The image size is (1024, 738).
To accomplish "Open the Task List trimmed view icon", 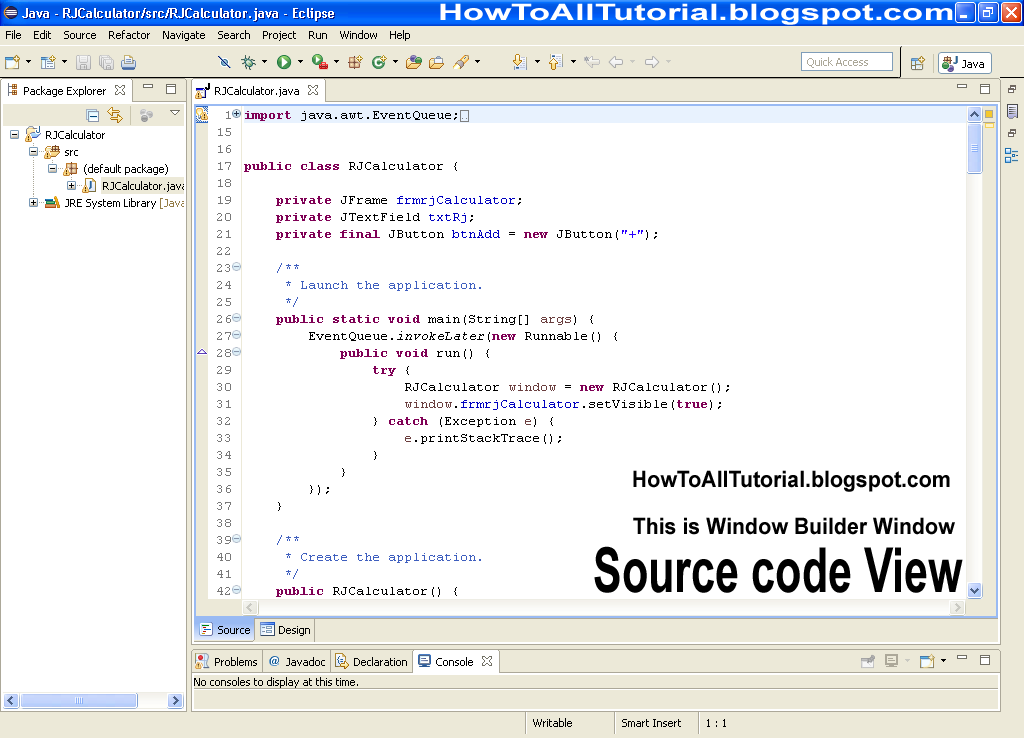I will point(1012,112).
